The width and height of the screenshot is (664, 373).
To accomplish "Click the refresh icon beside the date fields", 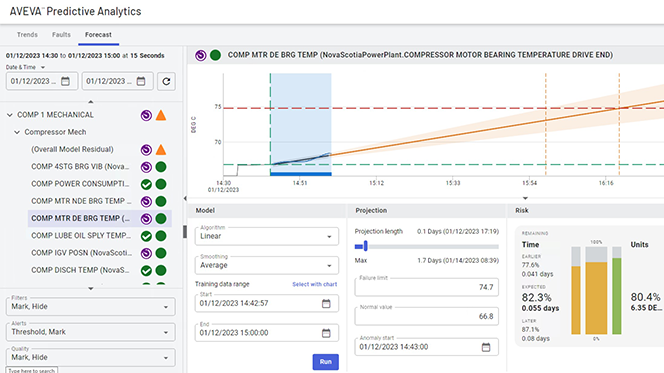I will coord(166,81).
